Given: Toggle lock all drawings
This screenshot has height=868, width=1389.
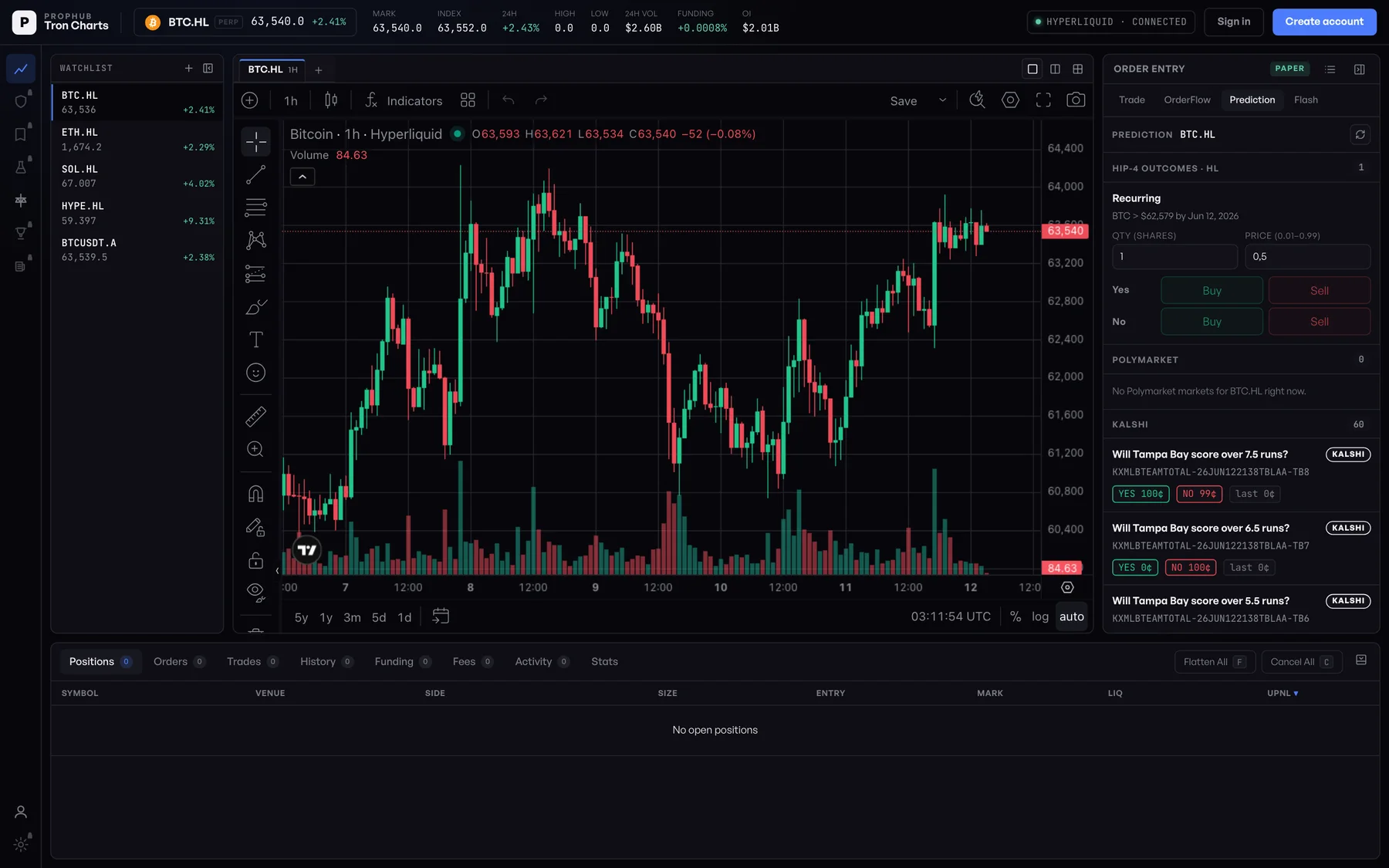Looking at the screenshot, I should tap(255, 560).
